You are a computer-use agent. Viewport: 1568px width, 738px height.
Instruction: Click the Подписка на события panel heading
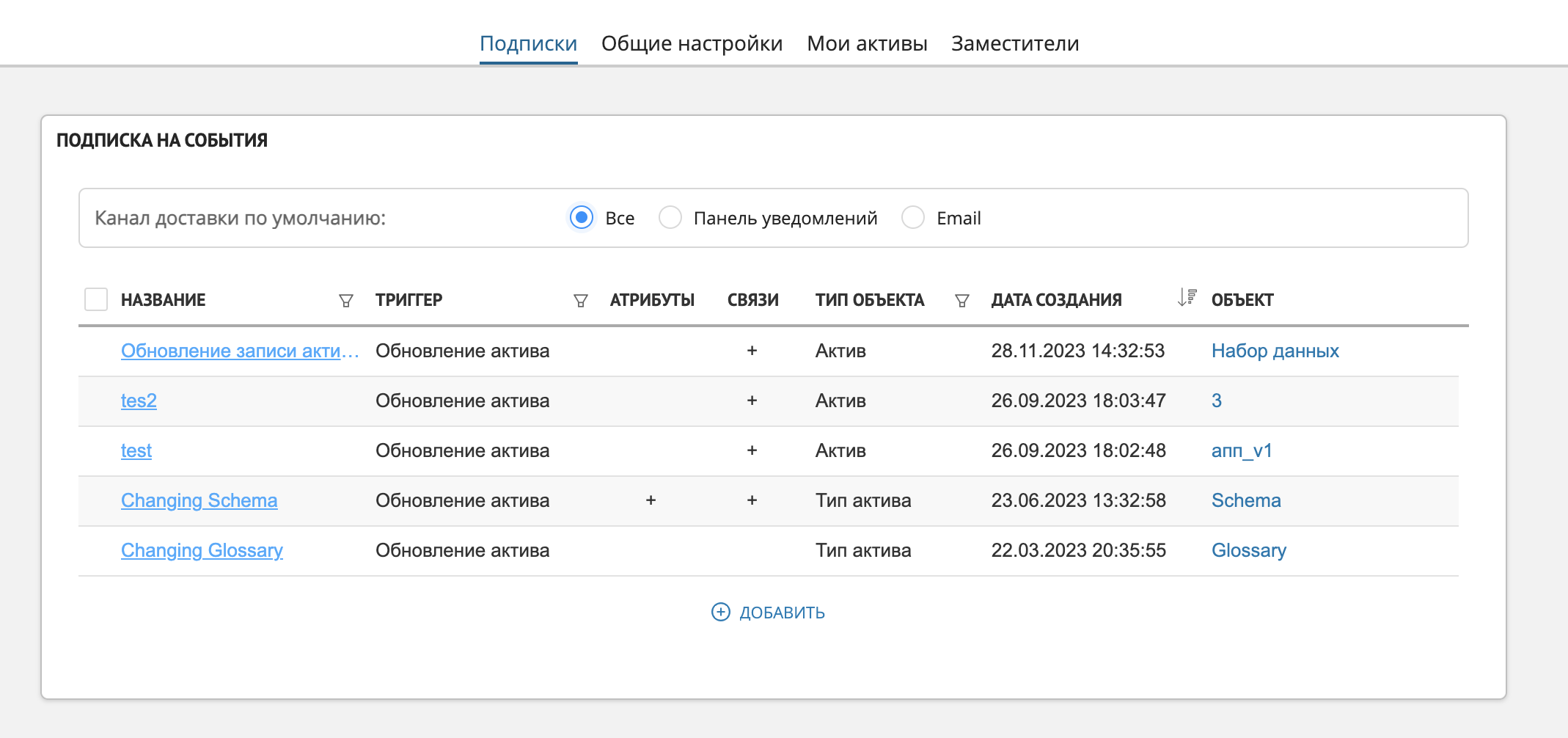[162, 140]
